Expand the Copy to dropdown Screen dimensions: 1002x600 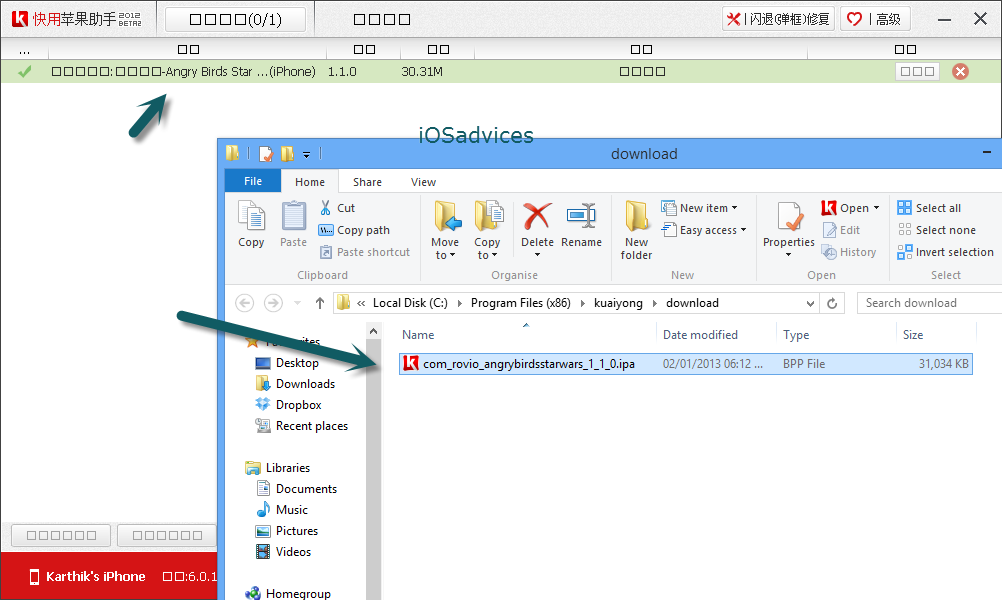[487, 254]
